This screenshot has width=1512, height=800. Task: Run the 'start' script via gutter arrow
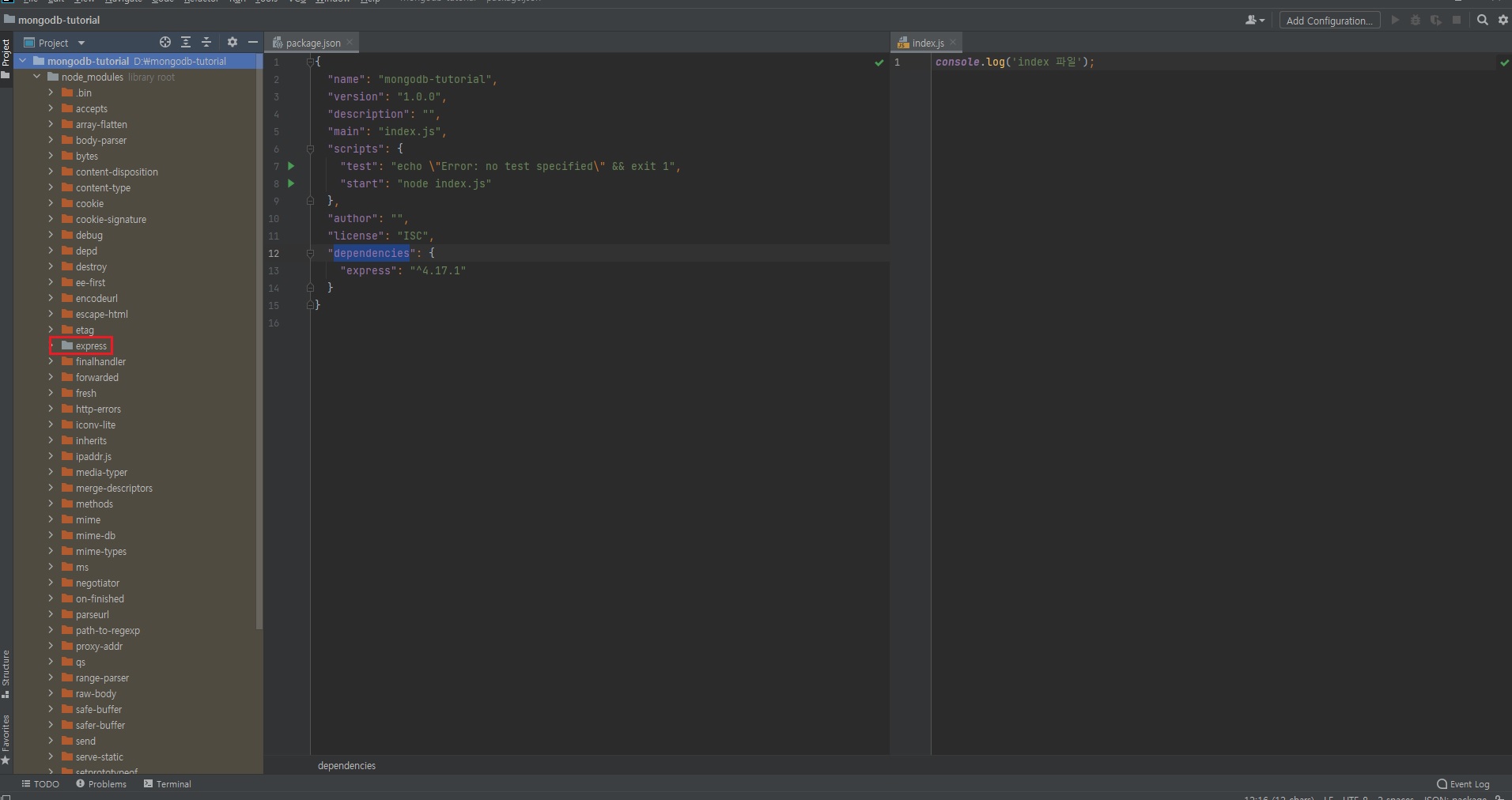[291, 183]
